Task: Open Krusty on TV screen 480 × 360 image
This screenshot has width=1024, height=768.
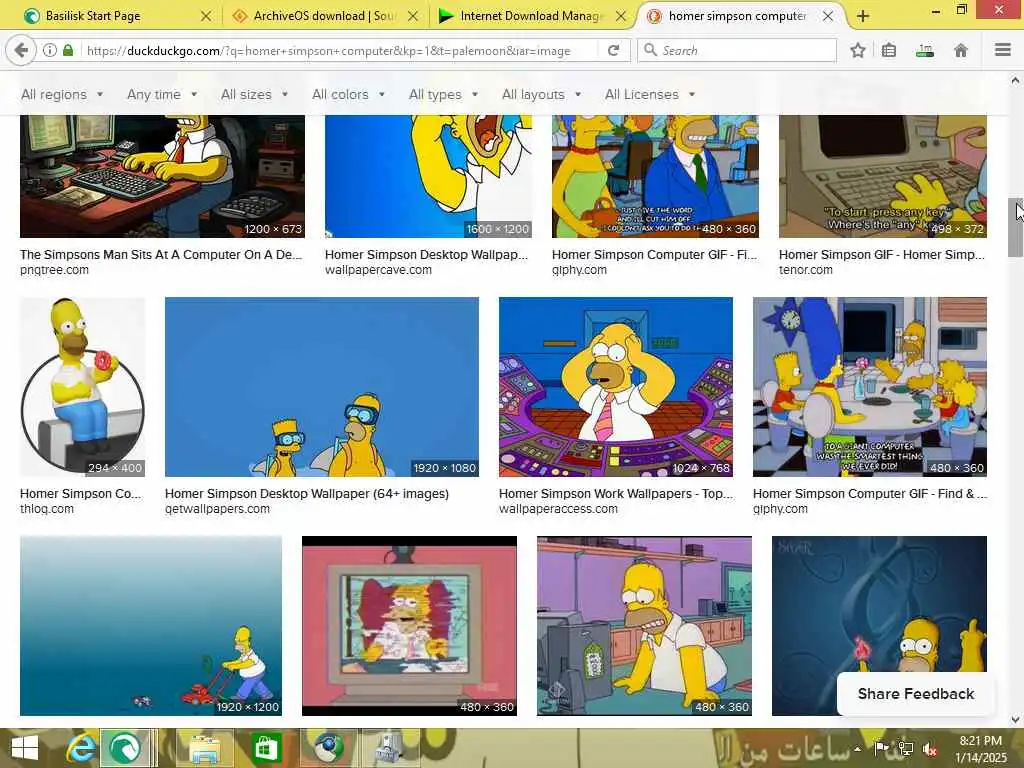Action: [409, 626]
